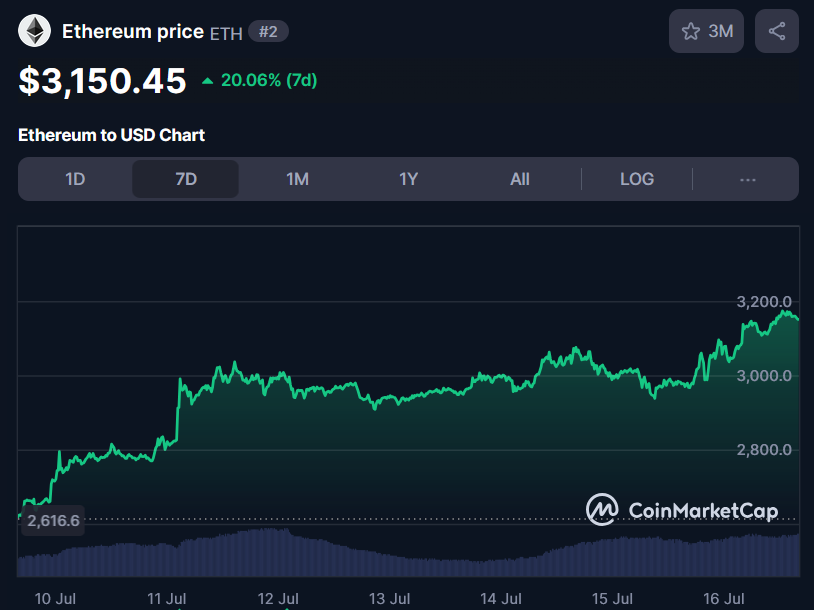This screenshot has width=814, height=610.
Task: Click the green up-triangle change arrow
Action: tap(208, 80)
